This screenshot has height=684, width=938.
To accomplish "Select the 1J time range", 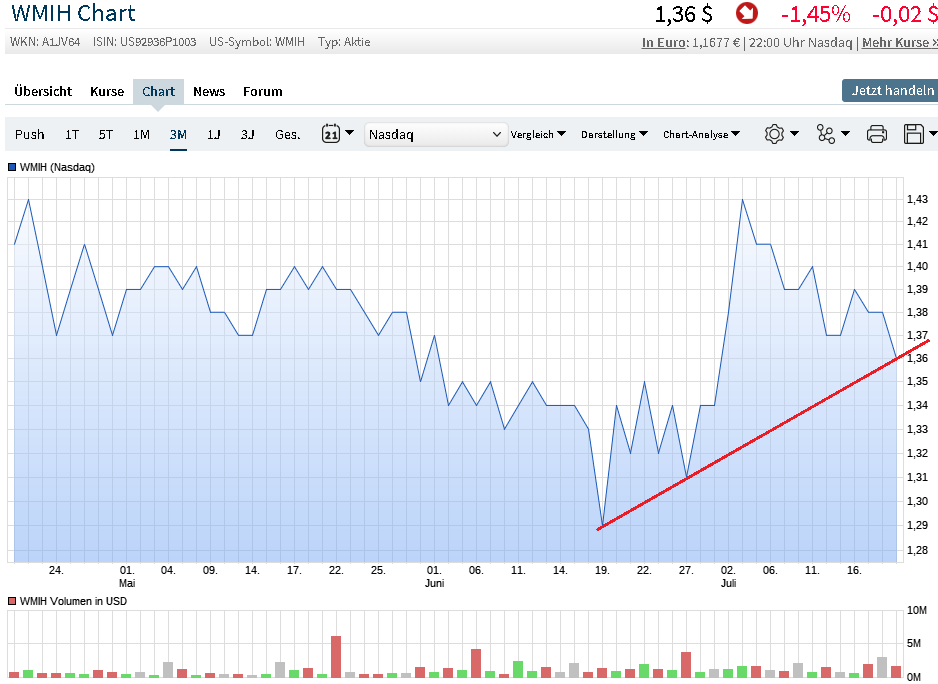I will pyautogui.click(x=214, y=135).
